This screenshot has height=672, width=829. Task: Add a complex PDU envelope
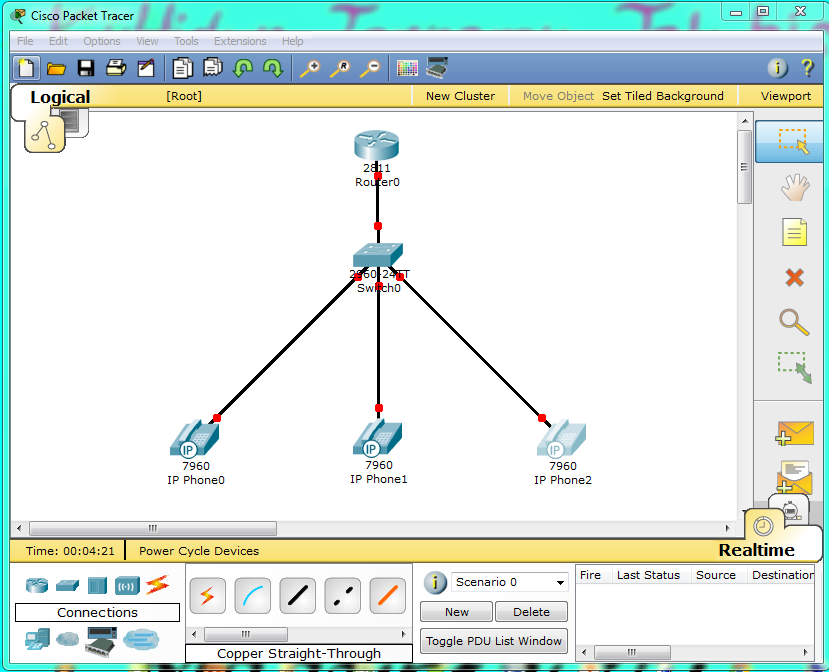coord(795,476)
